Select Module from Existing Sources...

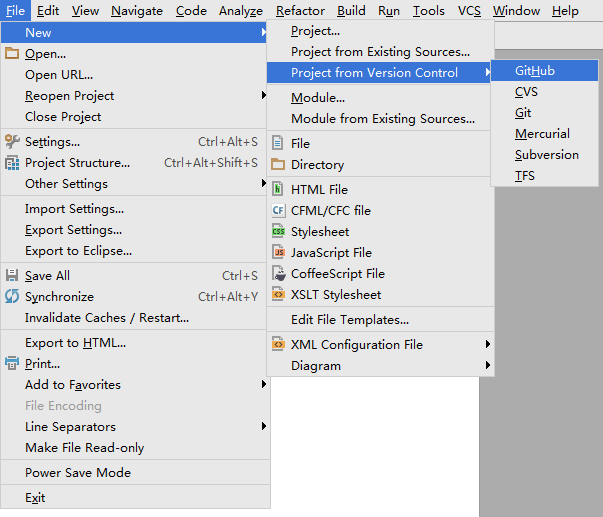[380, 118]
